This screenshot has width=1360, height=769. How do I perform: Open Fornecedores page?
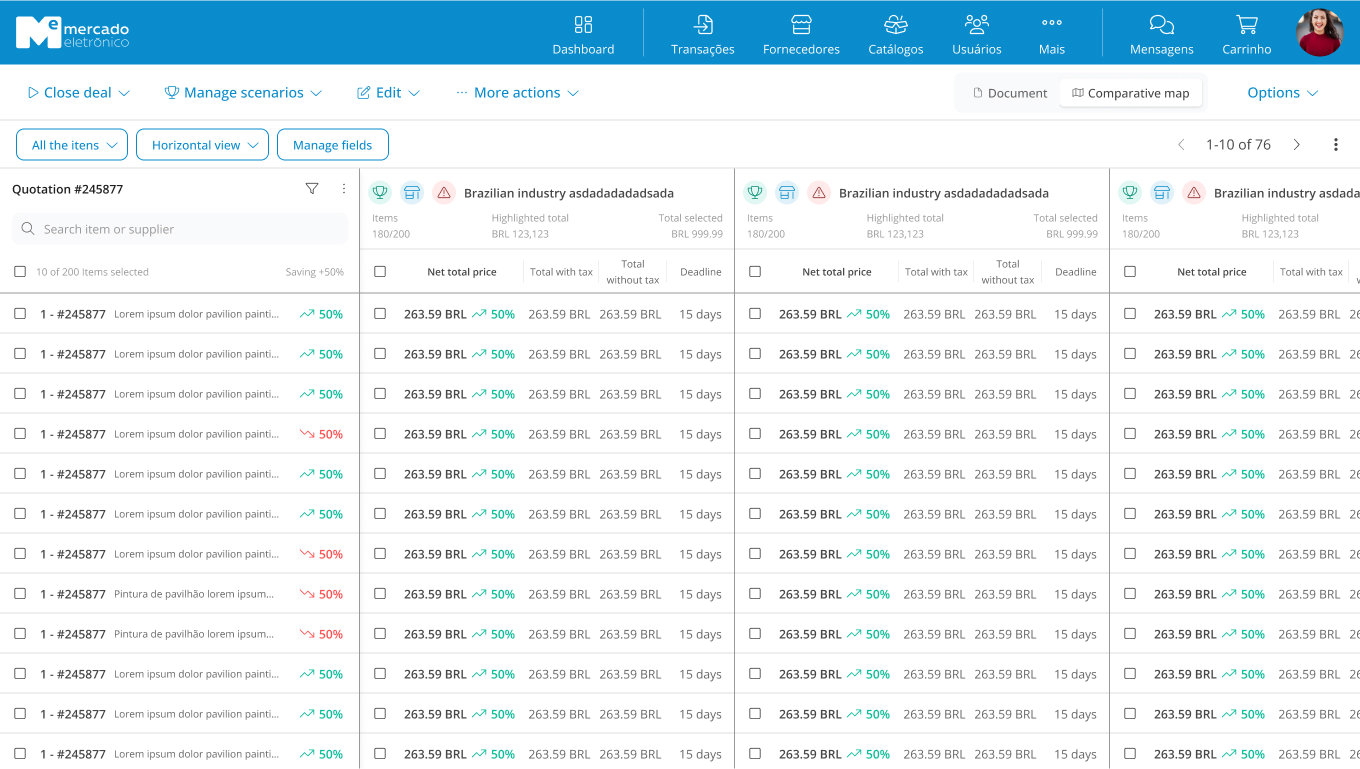tap(801, 34)
